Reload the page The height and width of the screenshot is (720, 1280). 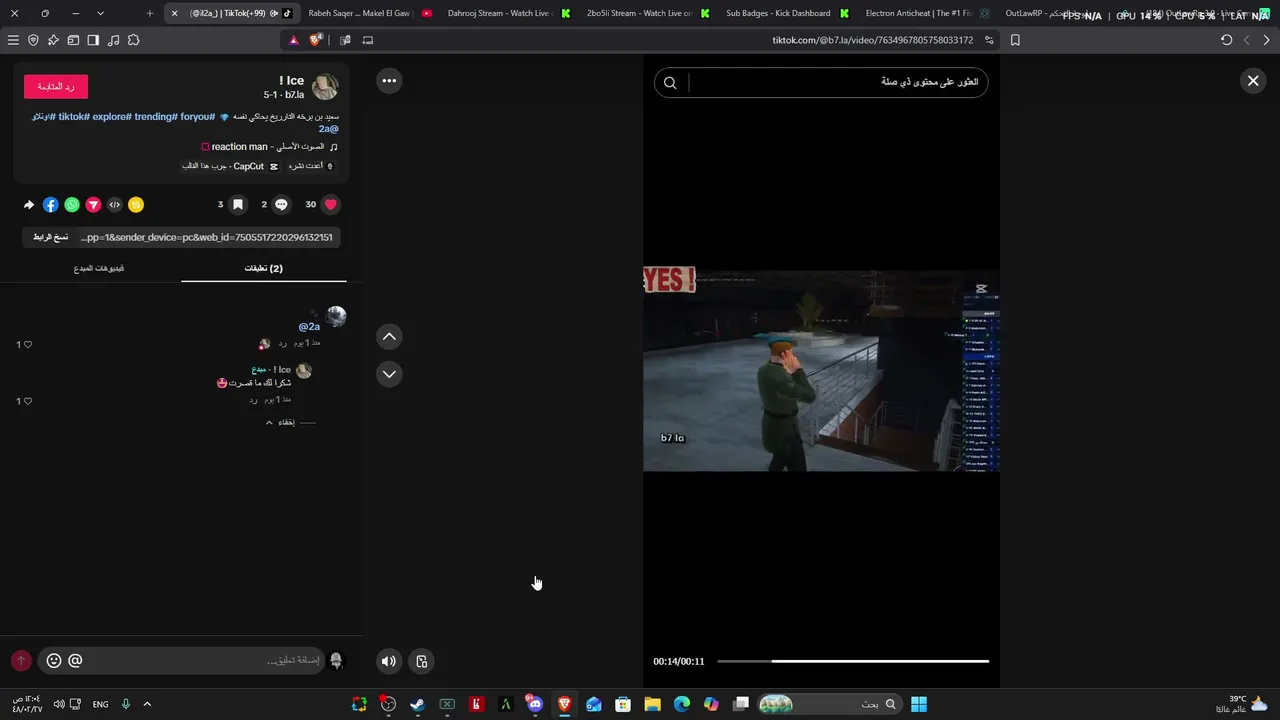(1227, 40)
